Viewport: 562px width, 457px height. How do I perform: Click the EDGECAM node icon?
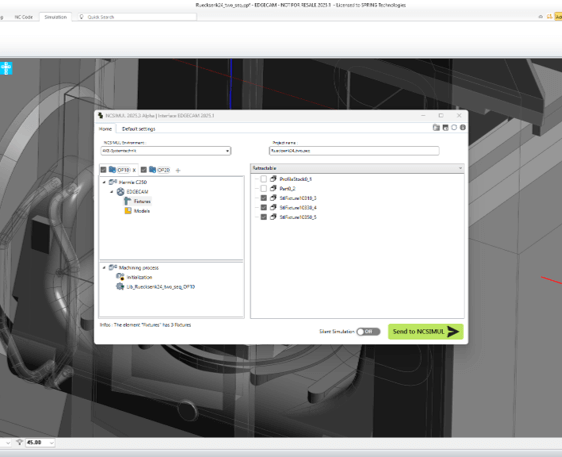120,192
